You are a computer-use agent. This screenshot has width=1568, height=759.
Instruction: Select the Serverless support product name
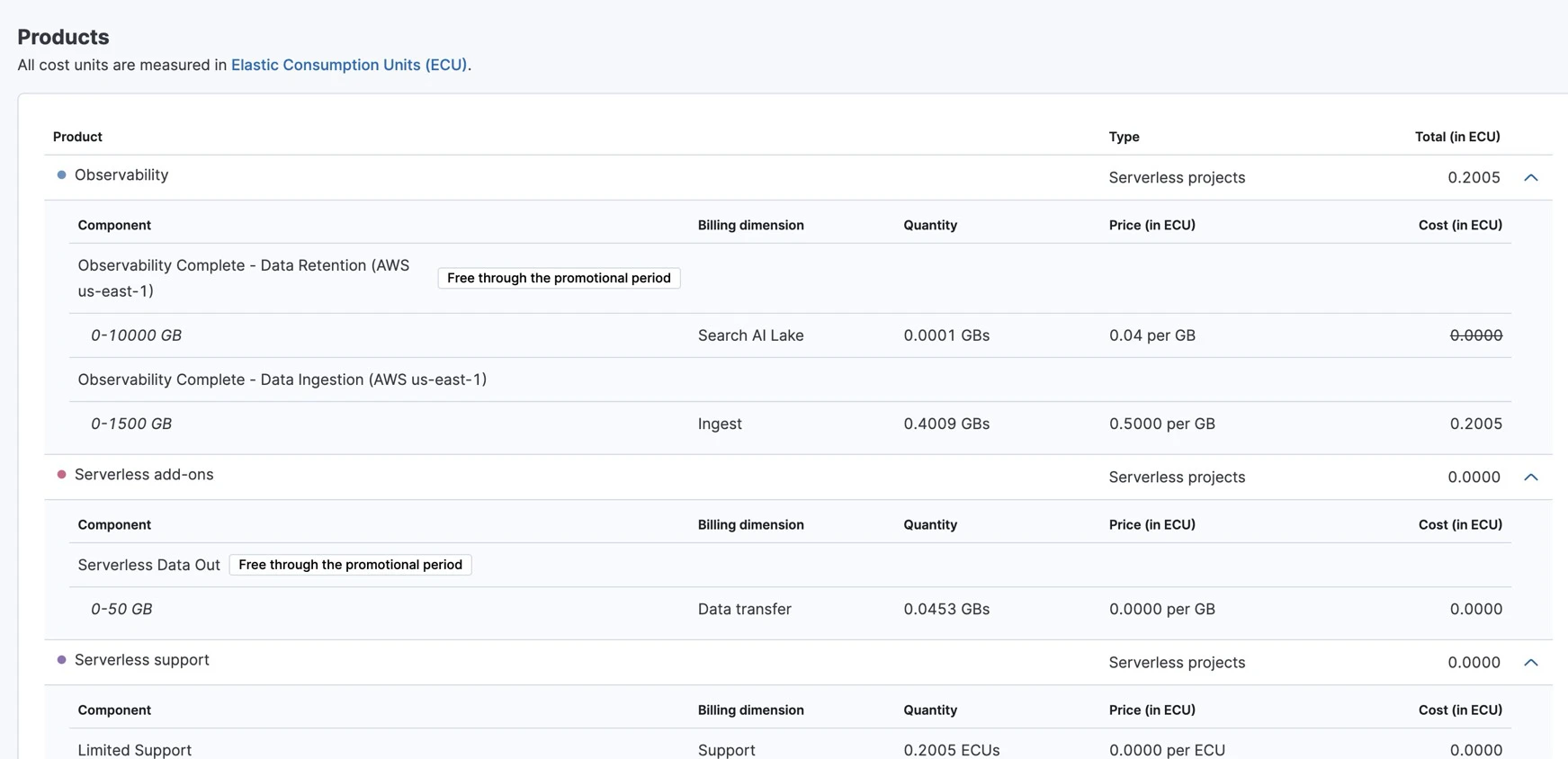[x=142, y=659]
